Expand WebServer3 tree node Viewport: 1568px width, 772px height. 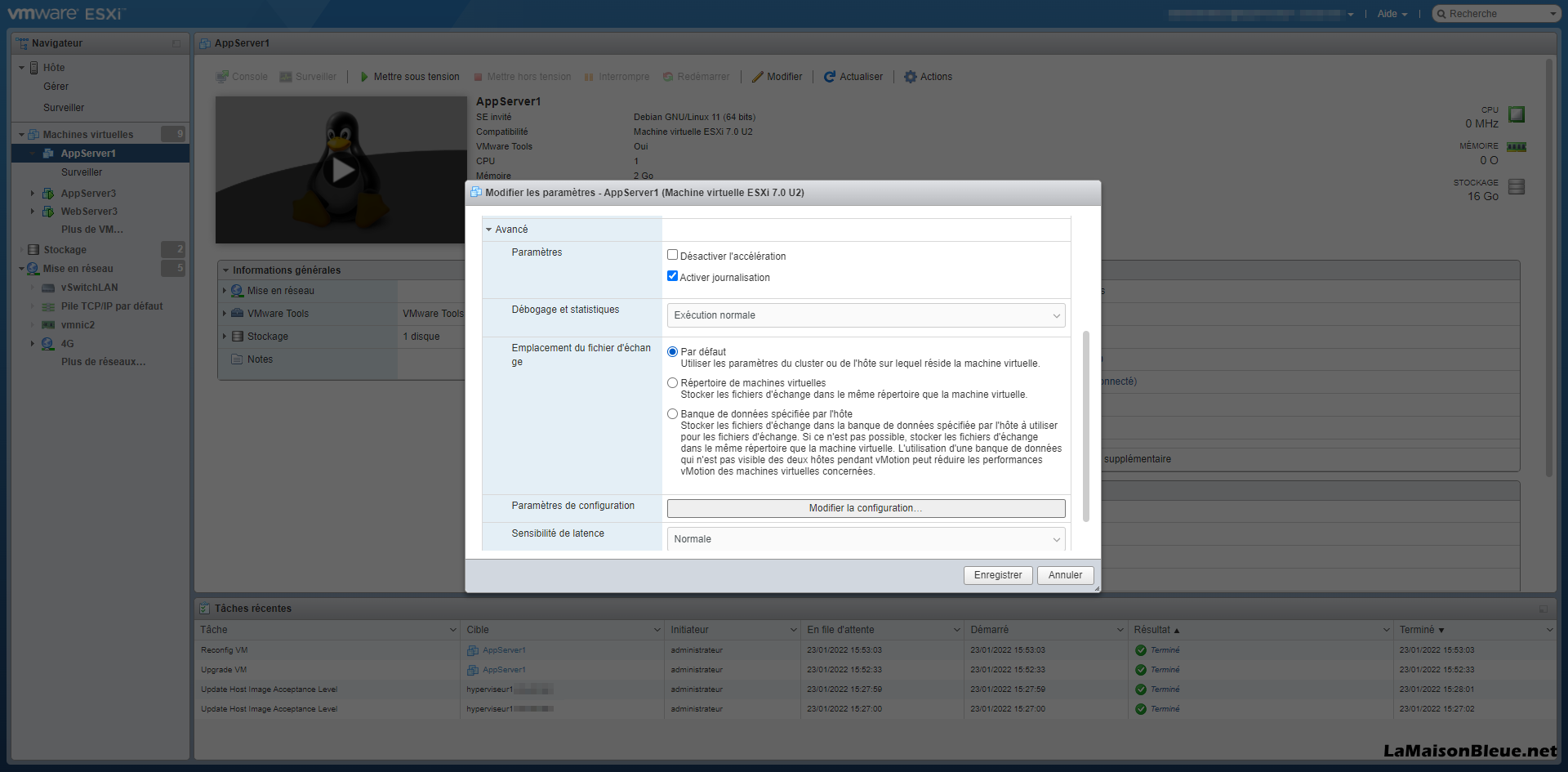33,212
